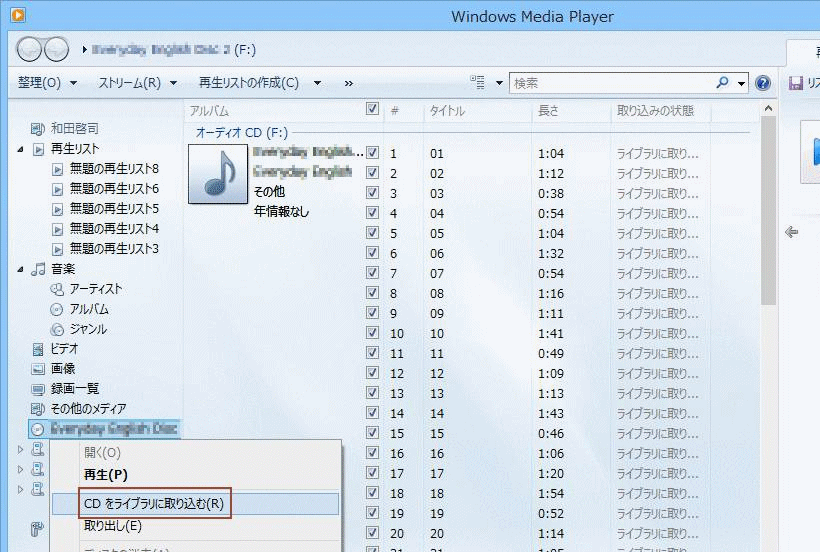Go back with the round back arrow
Screen dimensions: 820x552
click(x=29, y=50)
